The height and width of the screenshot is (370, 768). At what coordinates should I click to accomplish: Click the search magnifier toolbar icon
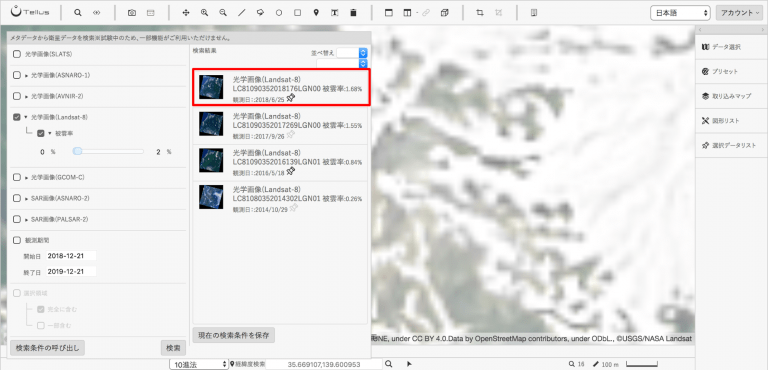coord(77,13)
